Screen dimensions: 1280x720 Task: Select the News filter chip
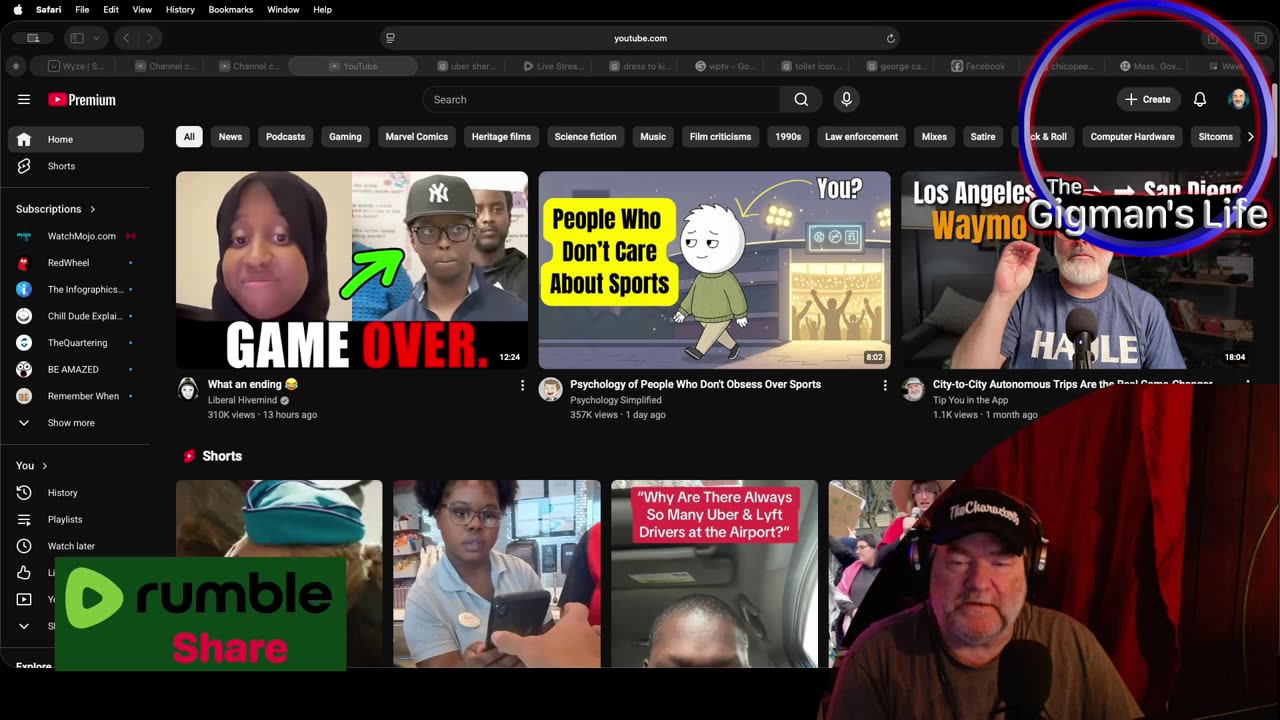(x=230, y=137)
